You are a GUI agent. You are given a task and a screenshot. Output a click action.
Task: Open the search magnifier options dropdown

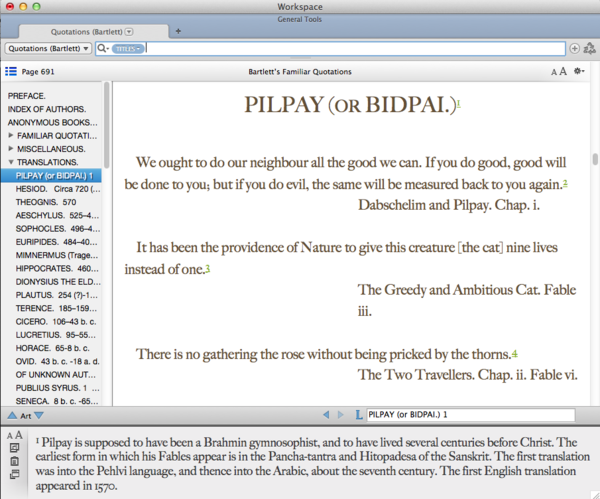[x=104, y=48]
